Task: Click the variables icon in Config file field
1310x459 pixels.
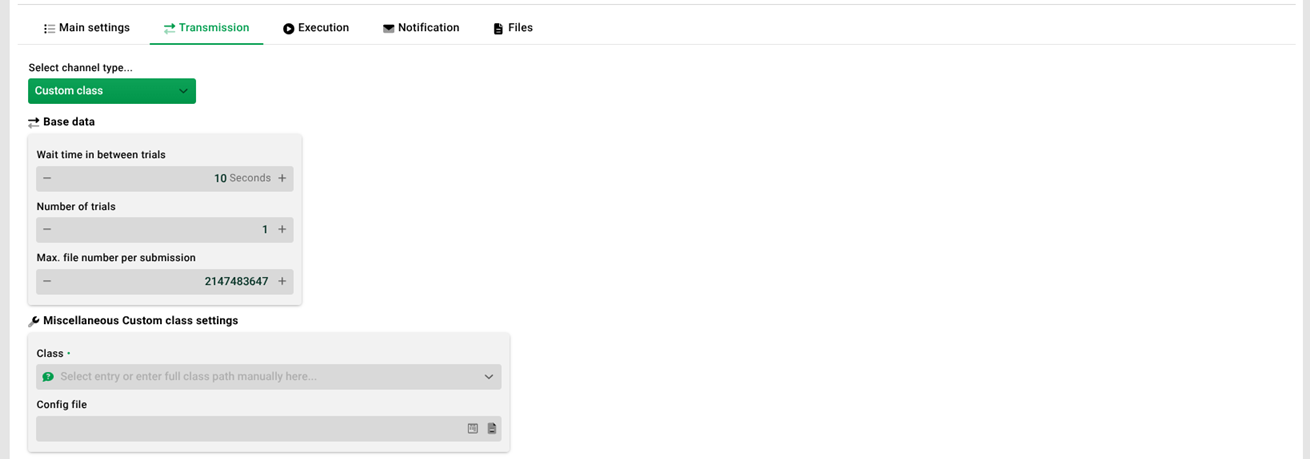Action: point(473,429)
